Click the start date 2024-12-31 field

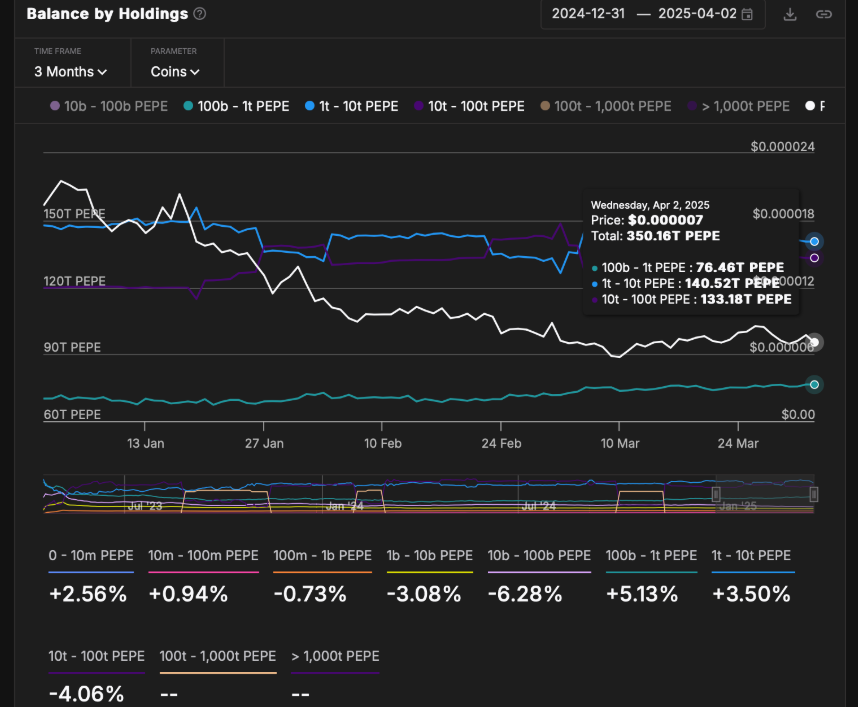588,14
